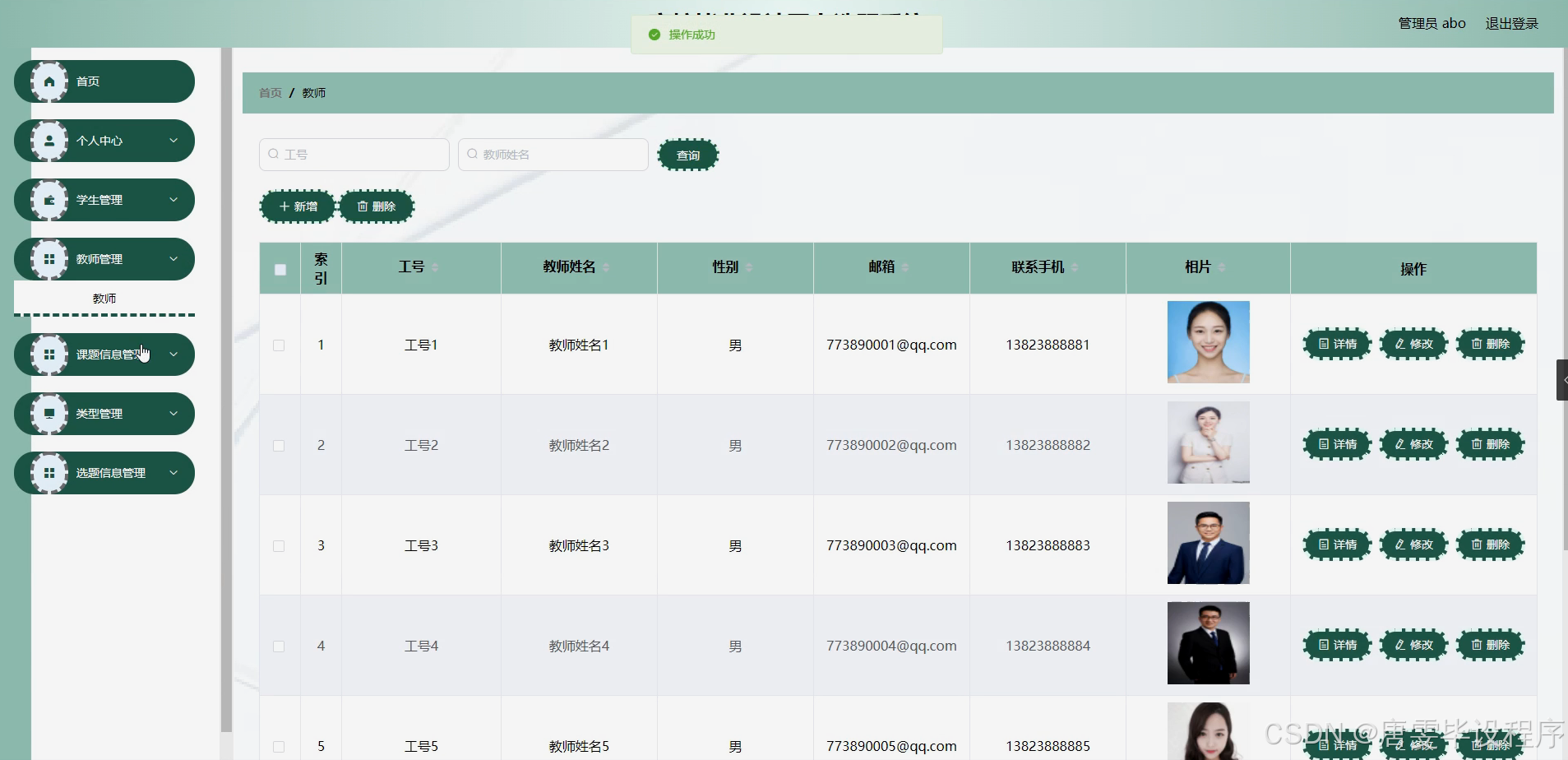Click the bulk 删除 button above table
Image resolution: width=1568 pixels, height=760 pixels.
pos(377,206)
